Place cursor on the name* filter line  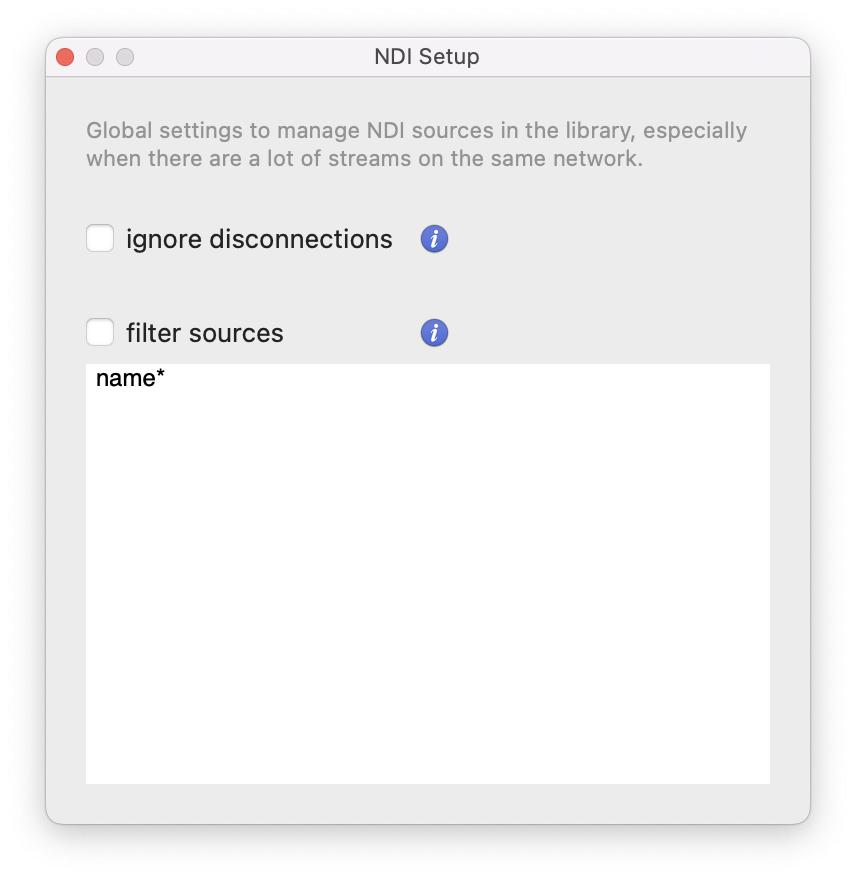(130, 379)
